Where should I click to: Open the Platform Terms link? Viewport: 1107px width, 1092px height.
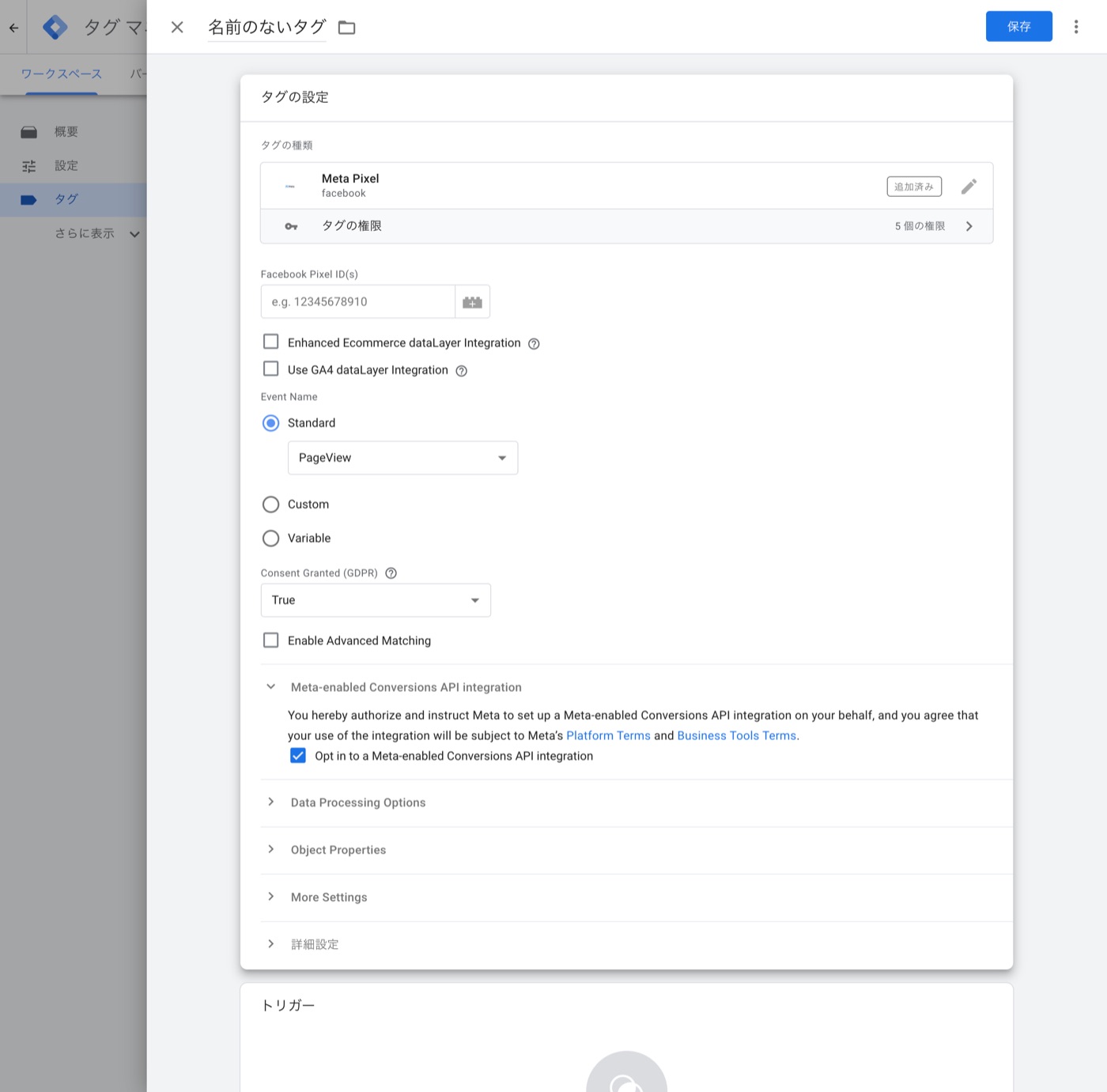608,735
